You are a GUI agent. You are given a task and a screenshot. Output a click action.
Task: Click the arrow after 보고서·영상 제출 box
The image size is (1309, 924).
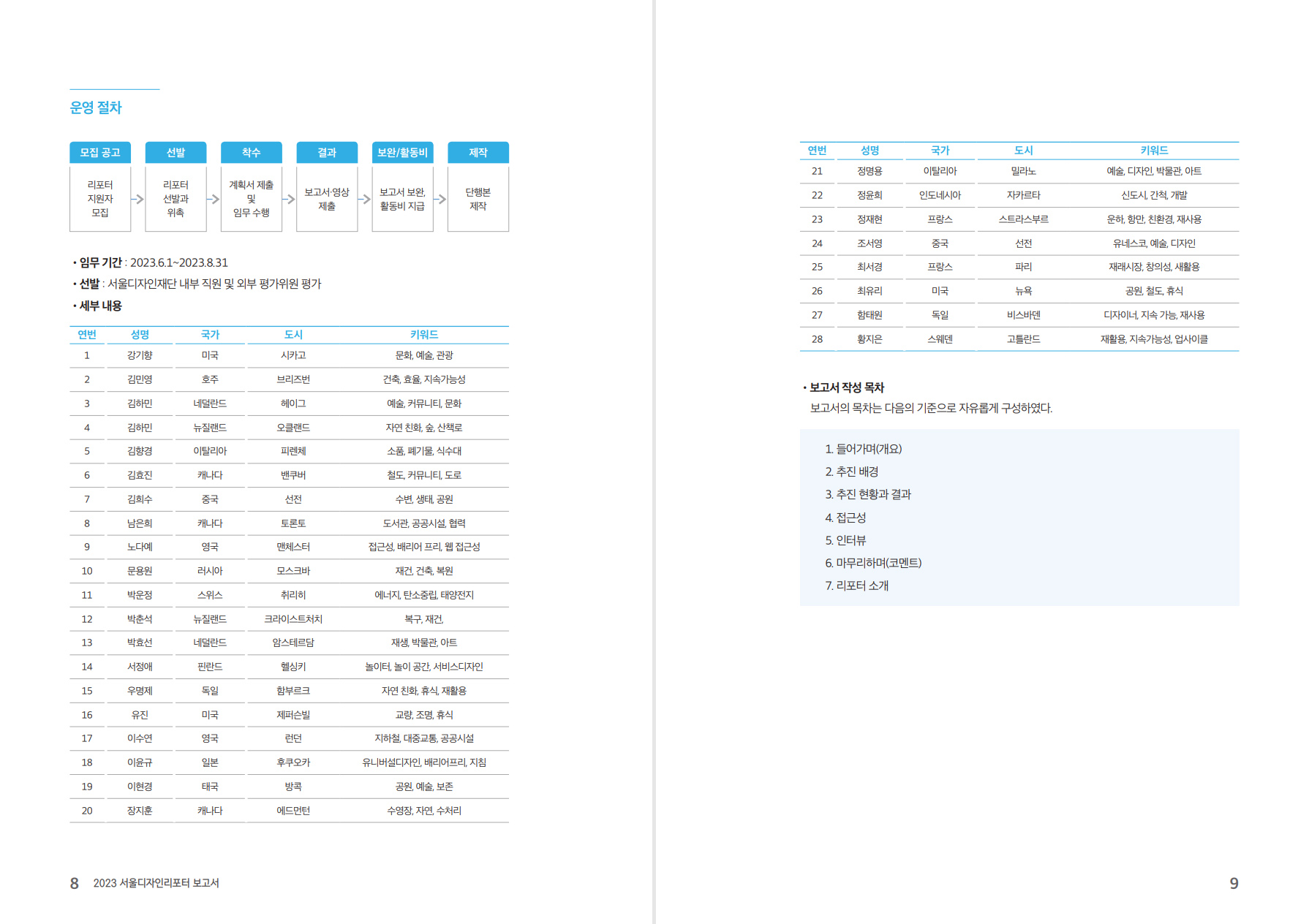[364, 199]
